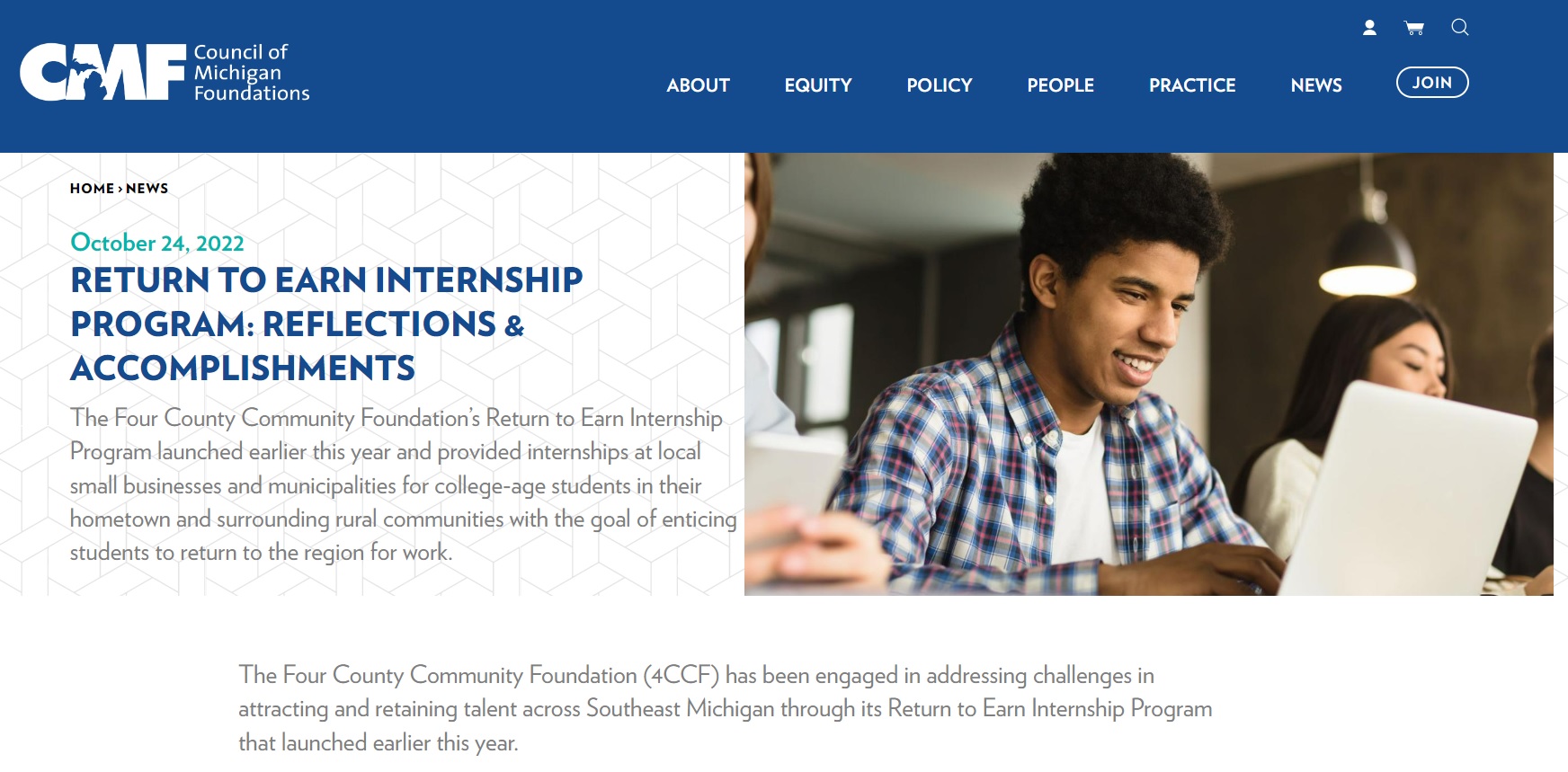Open the ABOUT menu
The height and width of the screenshot is (772, 1568).
[x=698, y=85]
